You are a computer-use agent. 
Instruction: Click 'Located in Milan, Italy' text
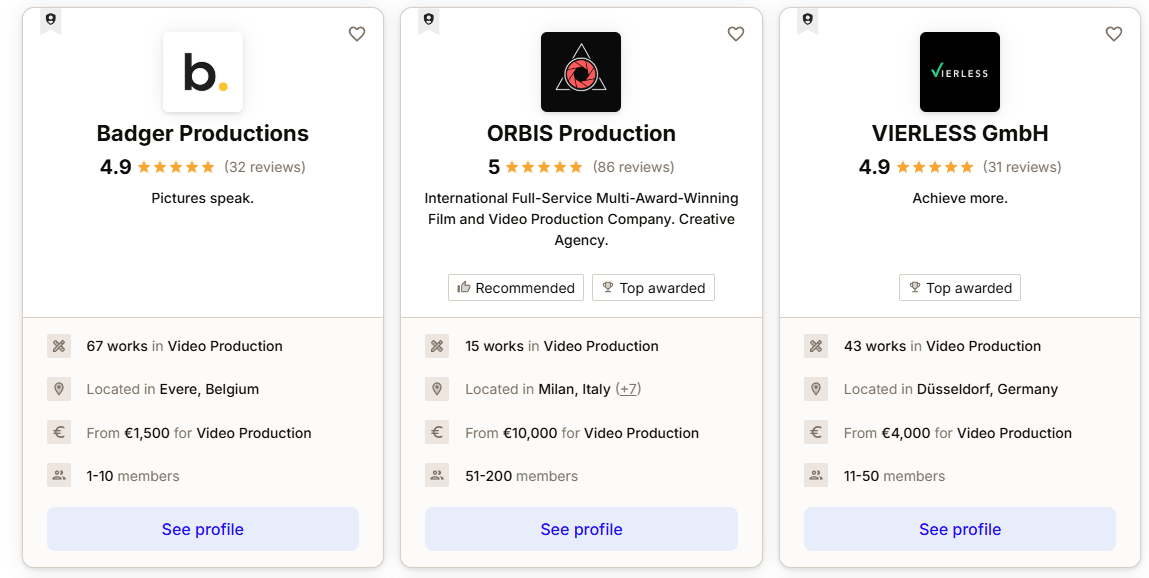click(x=538, y=389)
